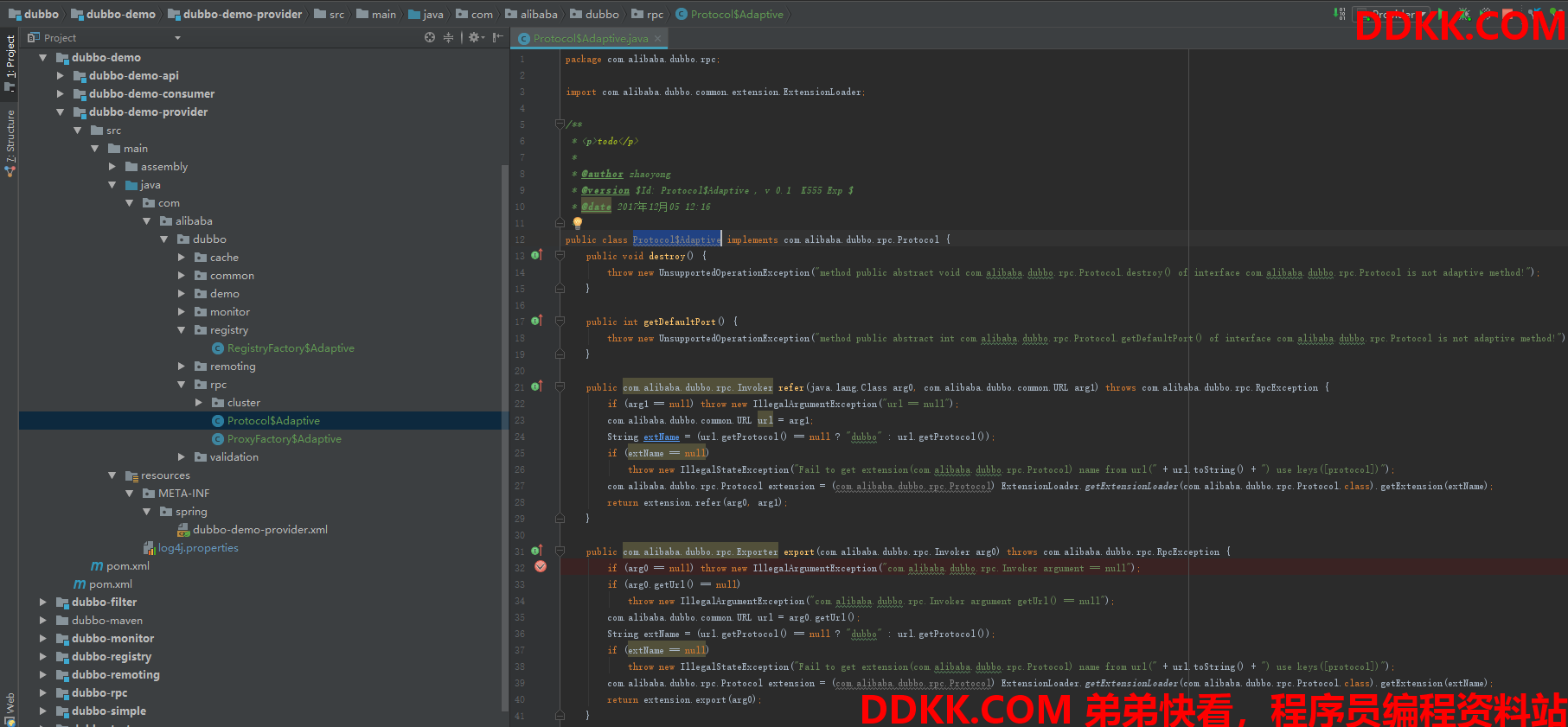Image resolution: width=1568 pixels, height=727 pixels.
Task: Click the getExtensionLoader call on line 27
Action: click(1131, 486)
